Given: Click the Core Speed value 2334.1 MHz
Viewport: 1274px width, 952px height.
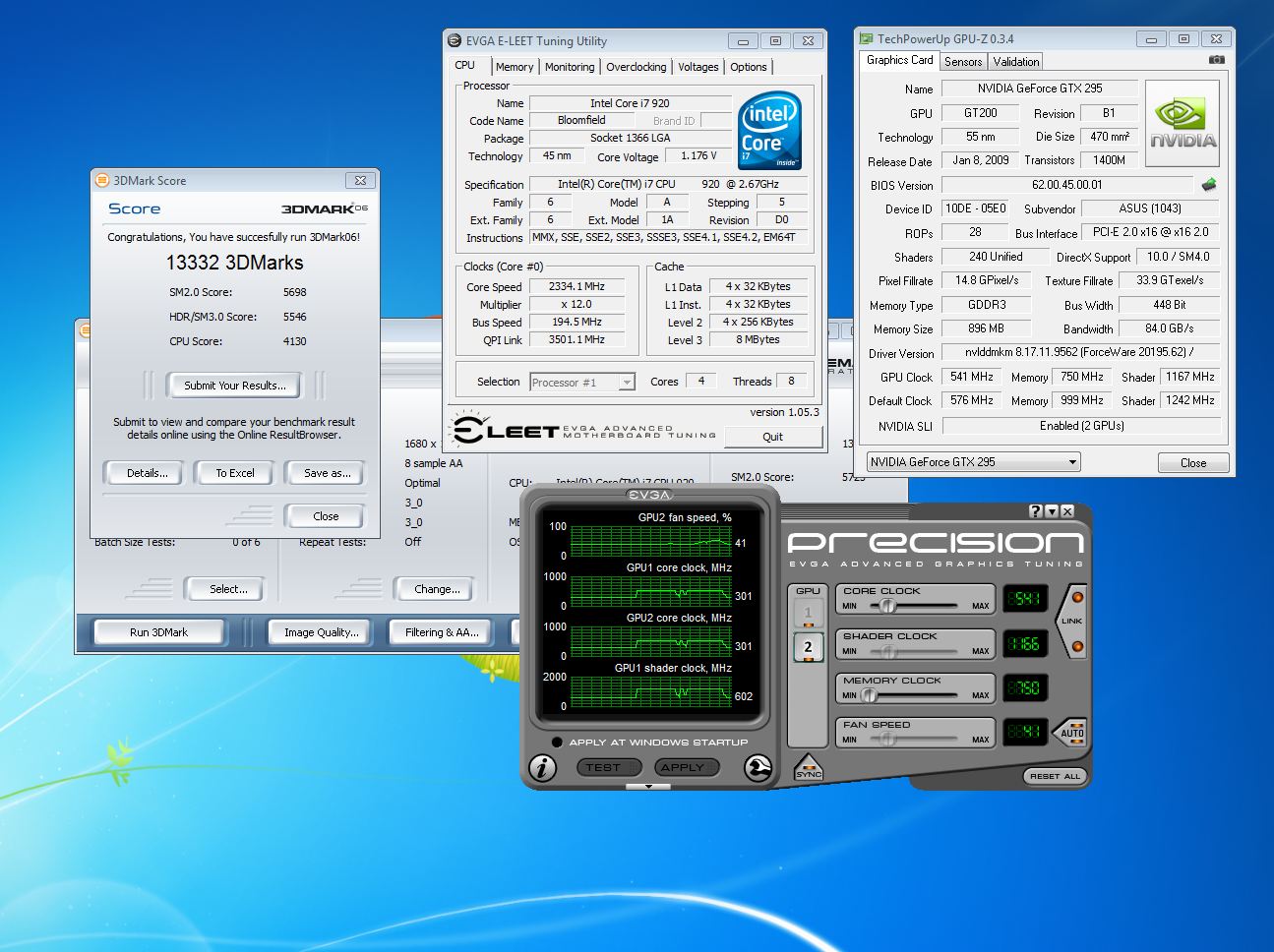Looking at the screenshot, I should [577, 286].
